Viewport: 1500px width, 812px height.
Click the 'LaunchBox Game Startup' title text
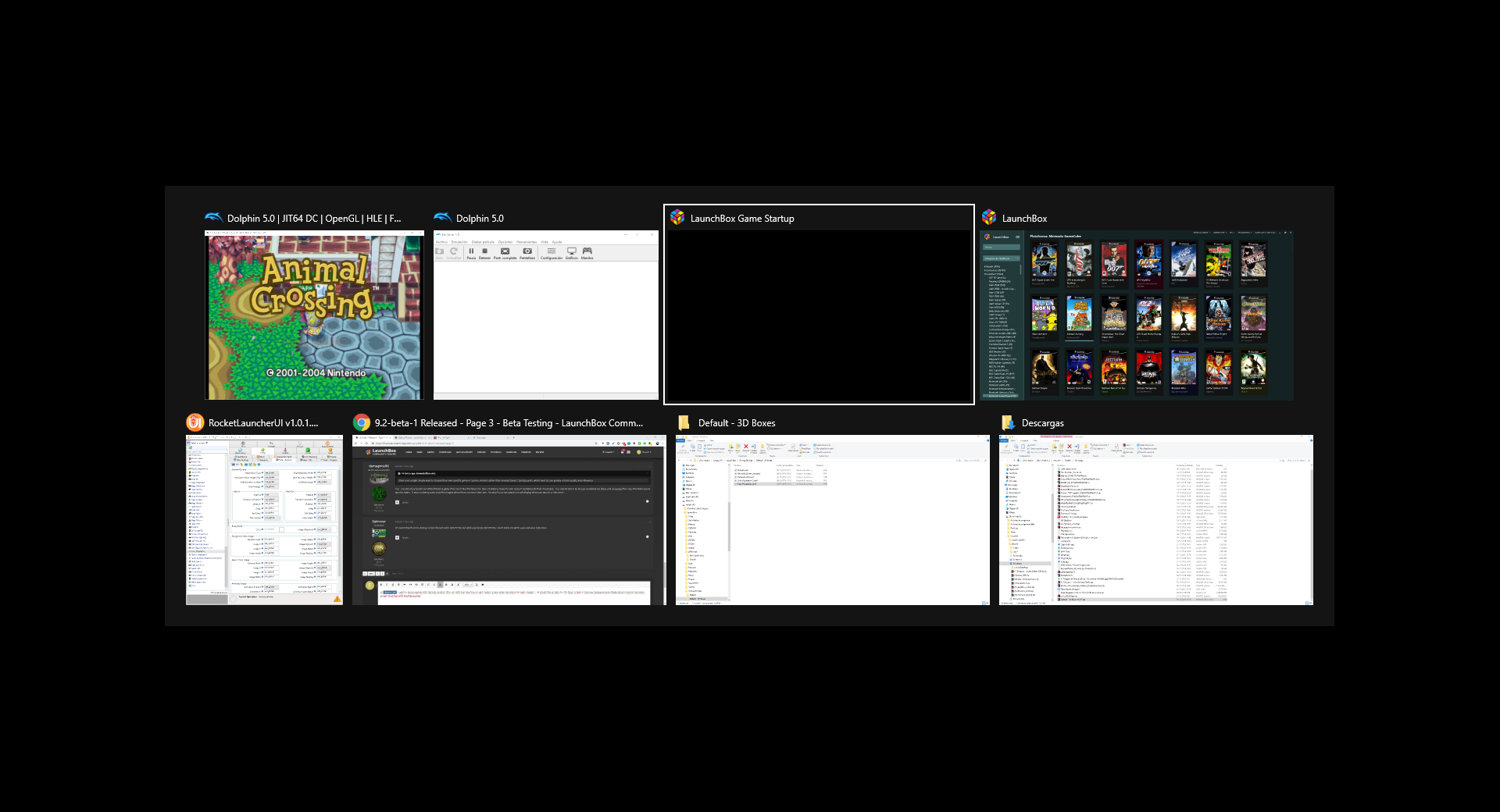[x=742, y=219]
